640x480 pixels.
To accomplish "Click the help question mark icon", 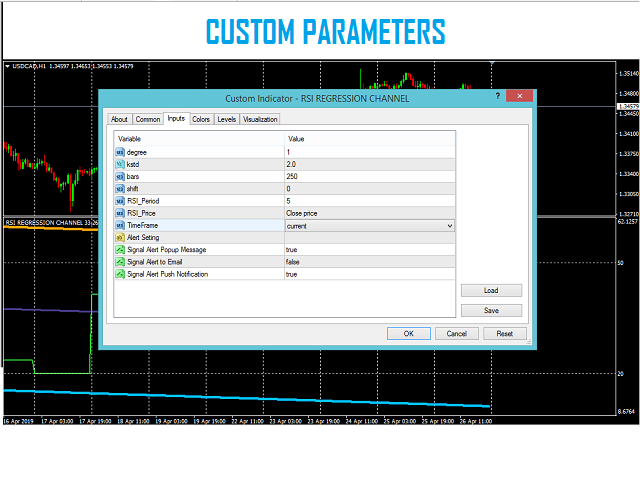I will click(497, 97).
